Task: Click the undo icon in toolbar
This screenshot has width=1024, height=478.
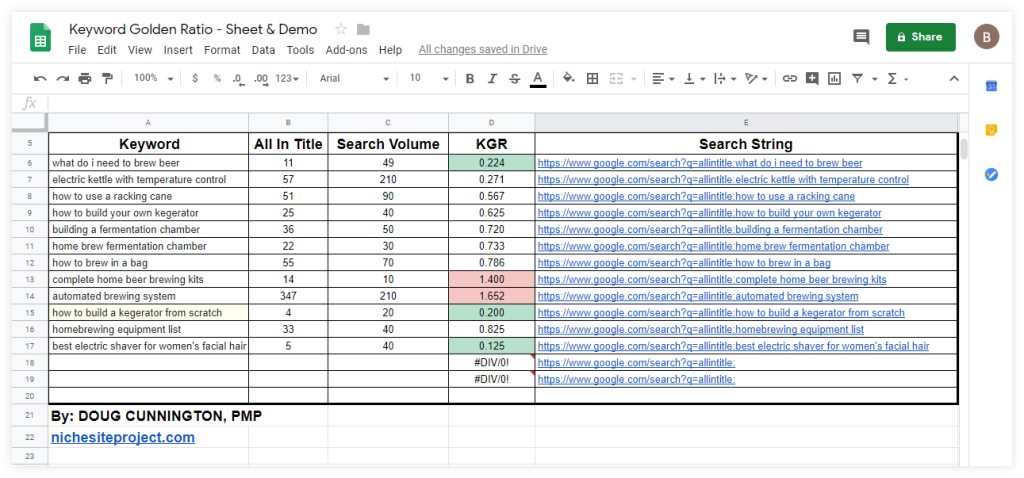Action: pyautogui.click(x=40, y=78)
